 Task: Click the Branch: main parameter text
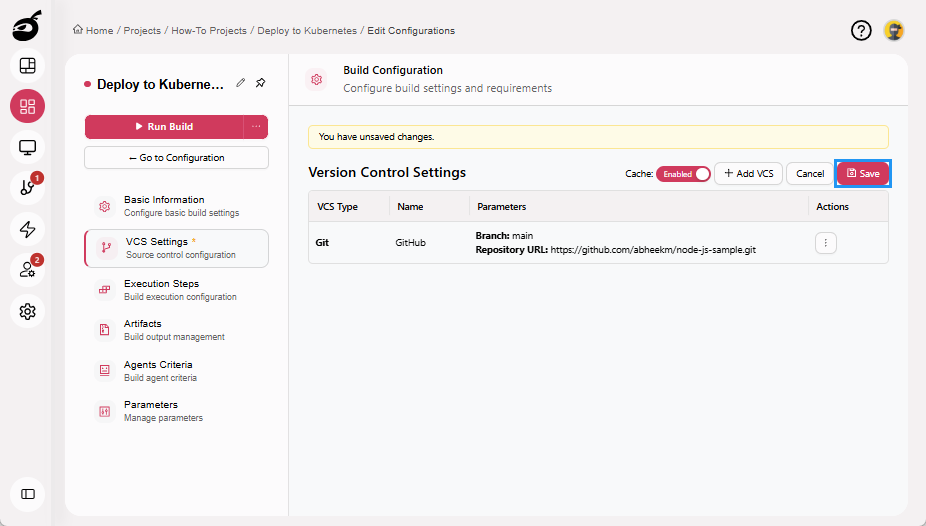[504, 236]
